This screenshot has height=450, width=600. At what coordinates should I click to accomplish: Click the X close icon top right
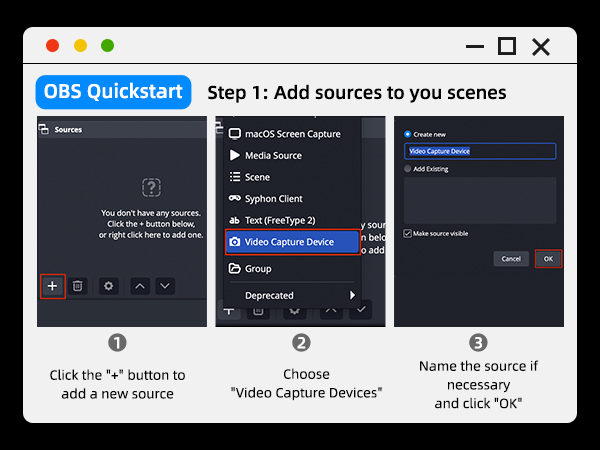[x=541, y=47]
